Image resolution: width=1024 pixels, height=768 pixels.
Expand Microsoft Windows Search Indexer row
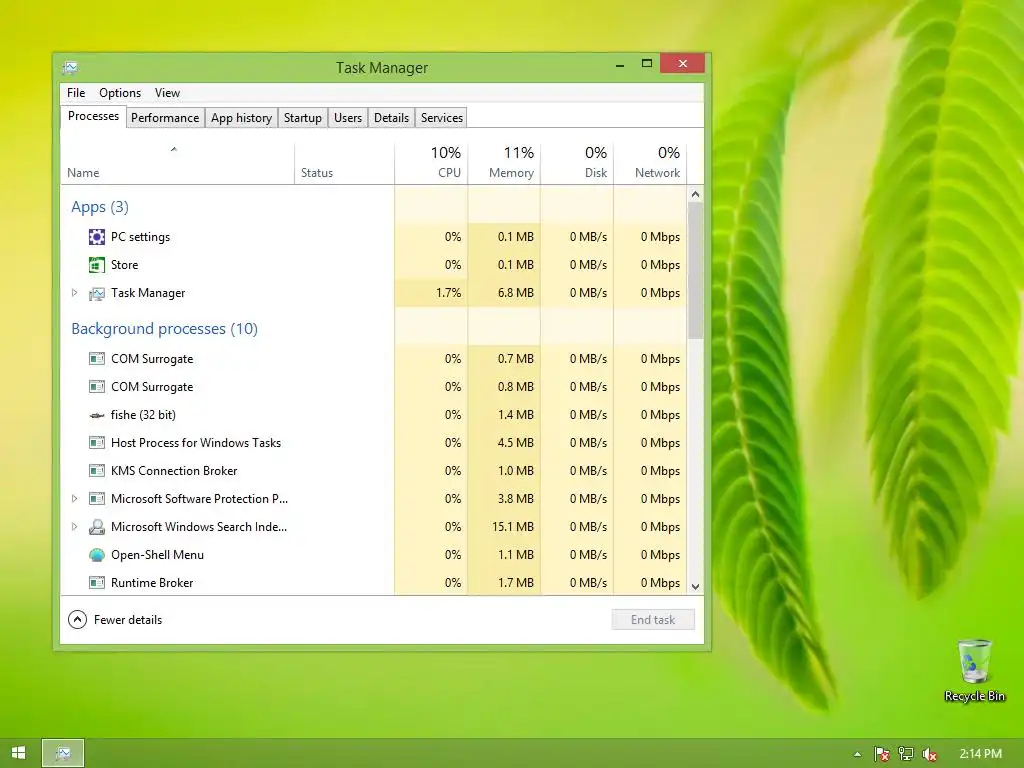pyautogui.click(x=74, y=527)
